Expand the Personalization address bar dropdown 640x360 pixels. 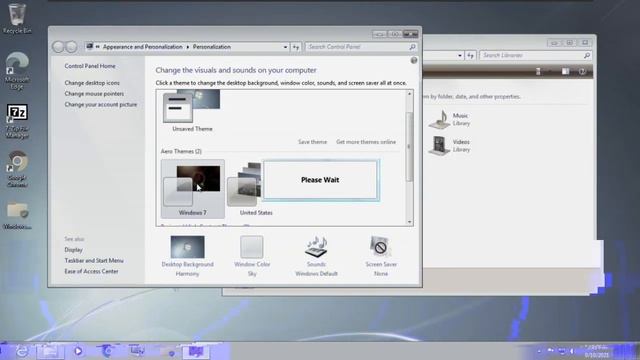pos(285,47)
